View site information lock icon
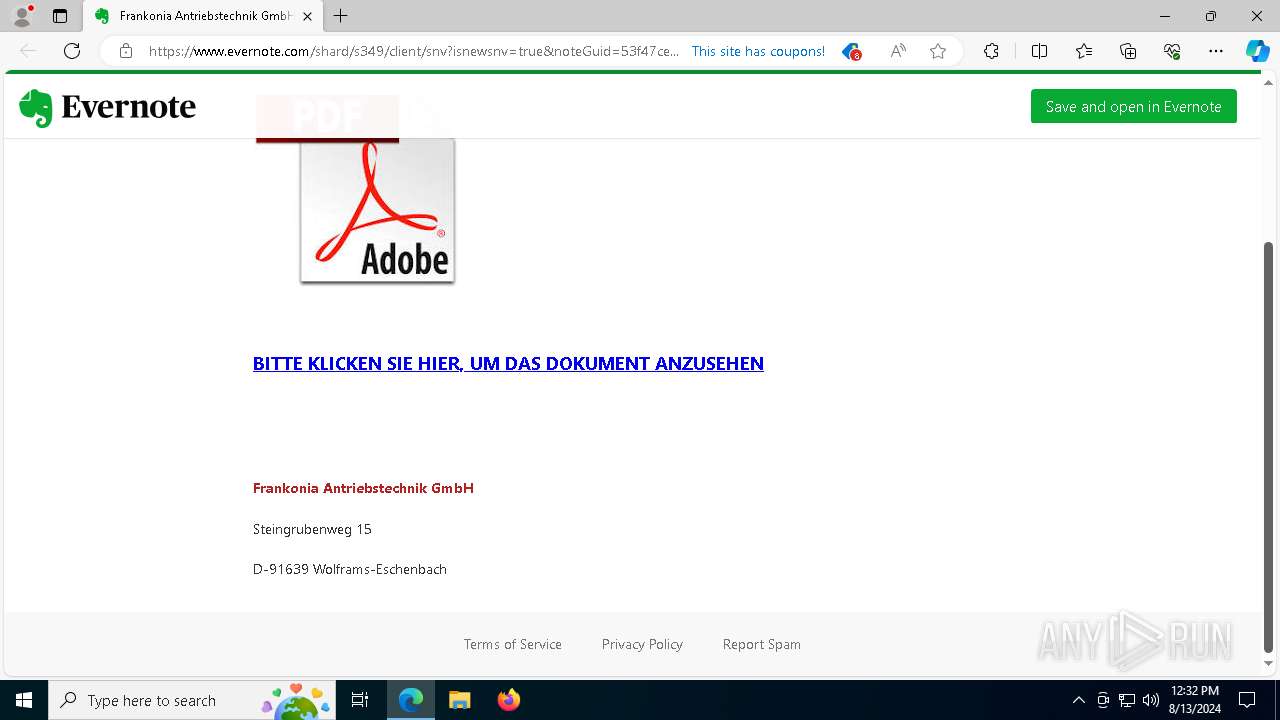Image resolution: width=1280 pixels, height=720 pixels. pyautogui.click(x=126, y=51)
